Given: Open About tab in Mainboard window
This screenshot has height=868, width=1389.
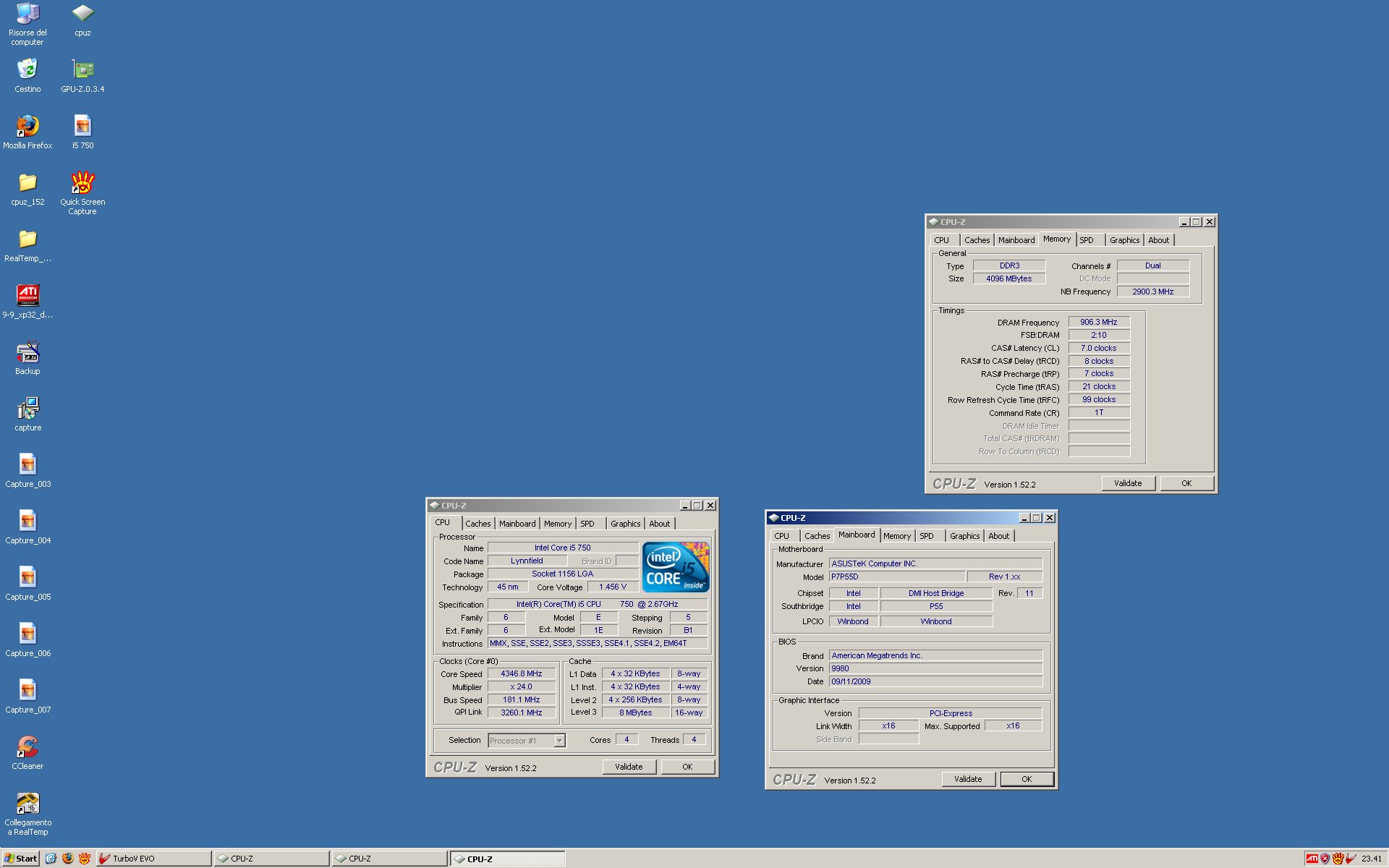Looking at the screenshot, I should point(998,536).
